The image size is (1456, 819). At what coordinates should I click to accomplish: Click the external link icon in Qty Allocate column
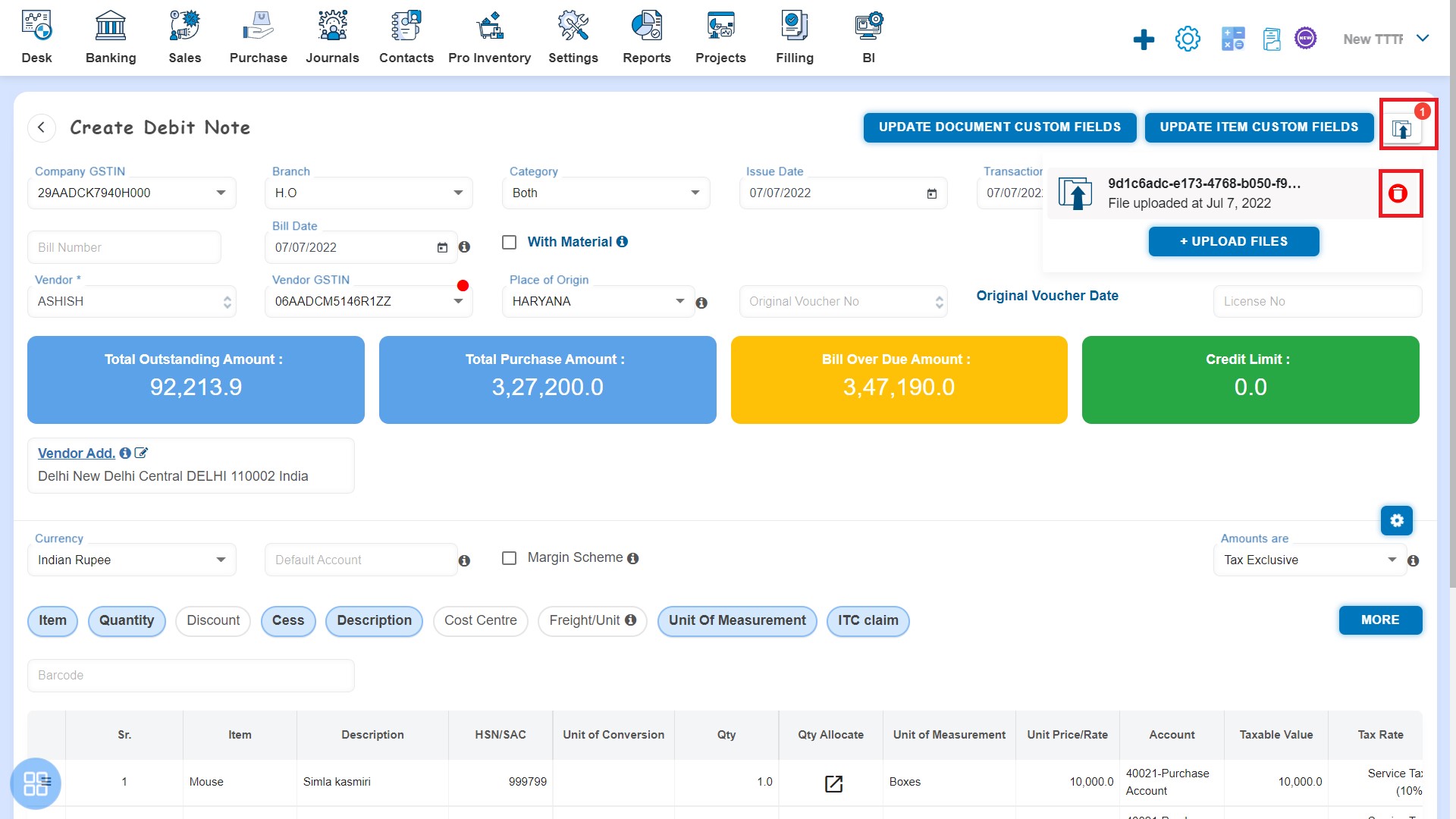pos(833,782)
